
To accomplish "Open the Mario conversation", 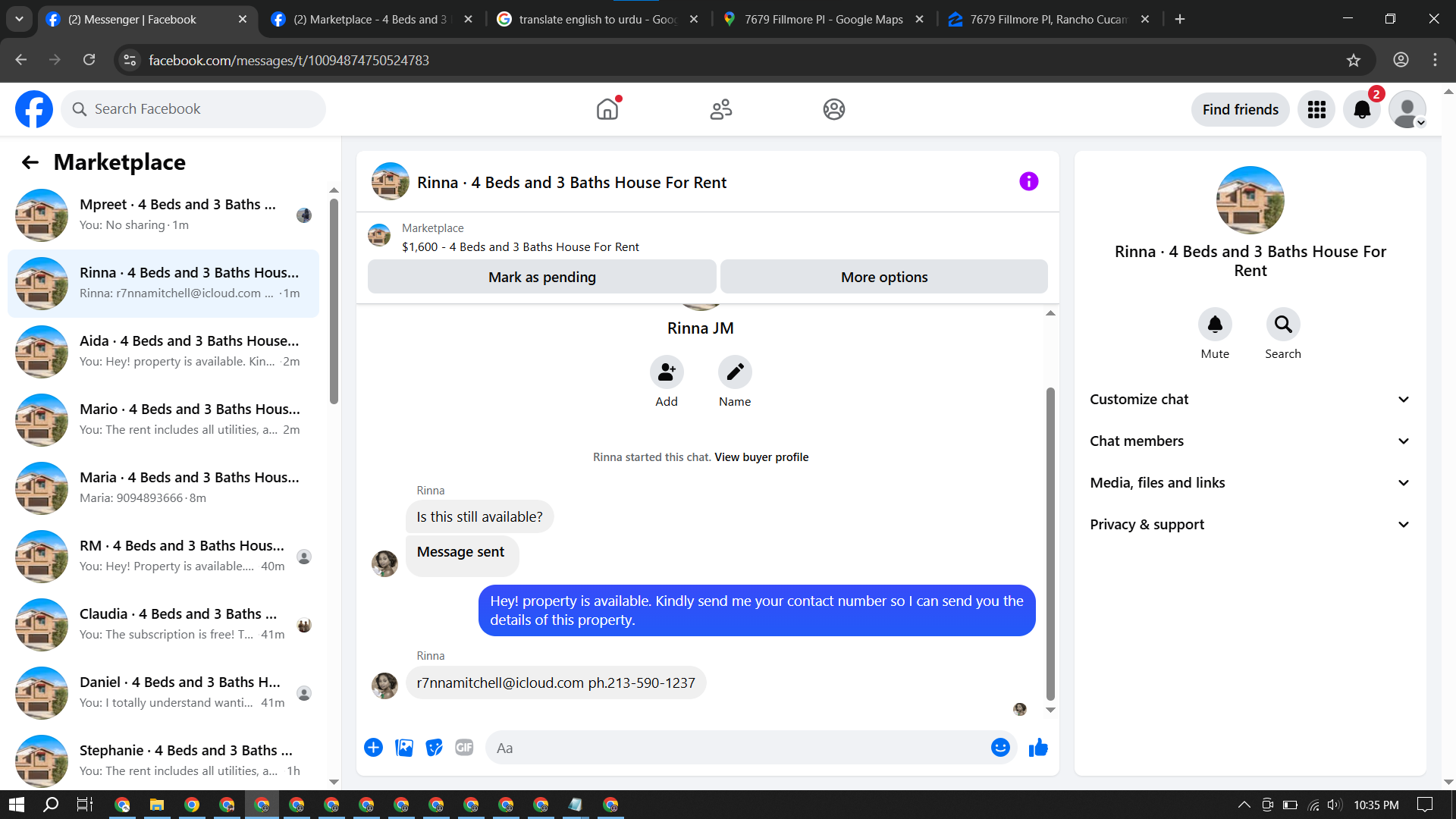I will 163,420.
